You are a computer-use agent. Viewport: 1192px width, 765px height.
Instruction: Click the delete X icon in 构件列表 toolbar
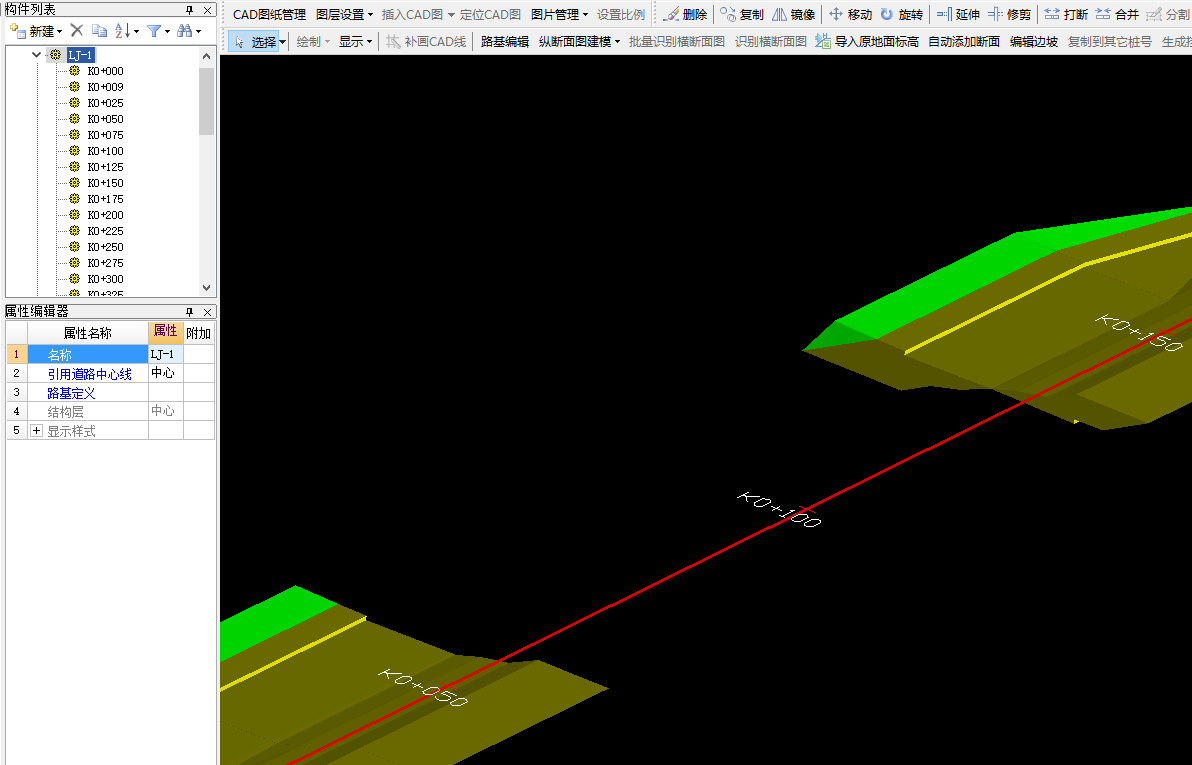click(x=77, y=31)
